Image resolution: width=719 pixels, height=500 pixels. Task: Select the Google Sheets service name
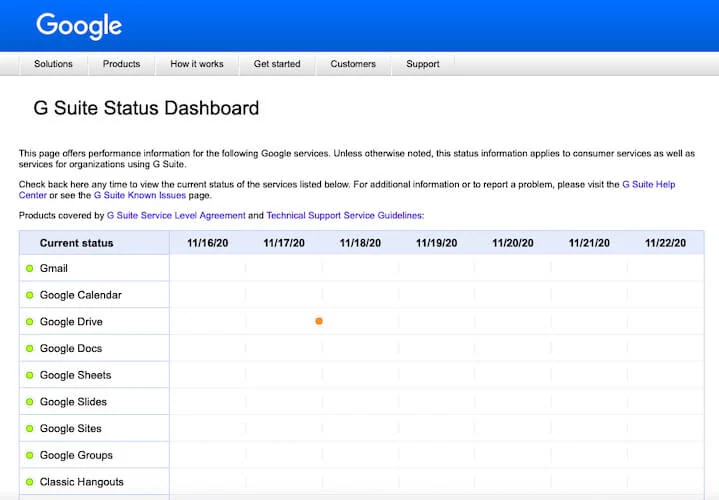coord(76,375)
